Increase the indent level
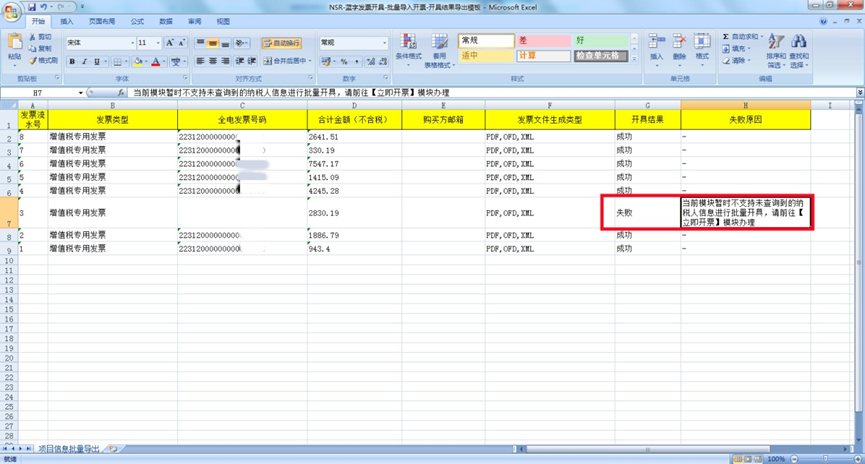This screenshot has height=464, width=865. point(252,61)
